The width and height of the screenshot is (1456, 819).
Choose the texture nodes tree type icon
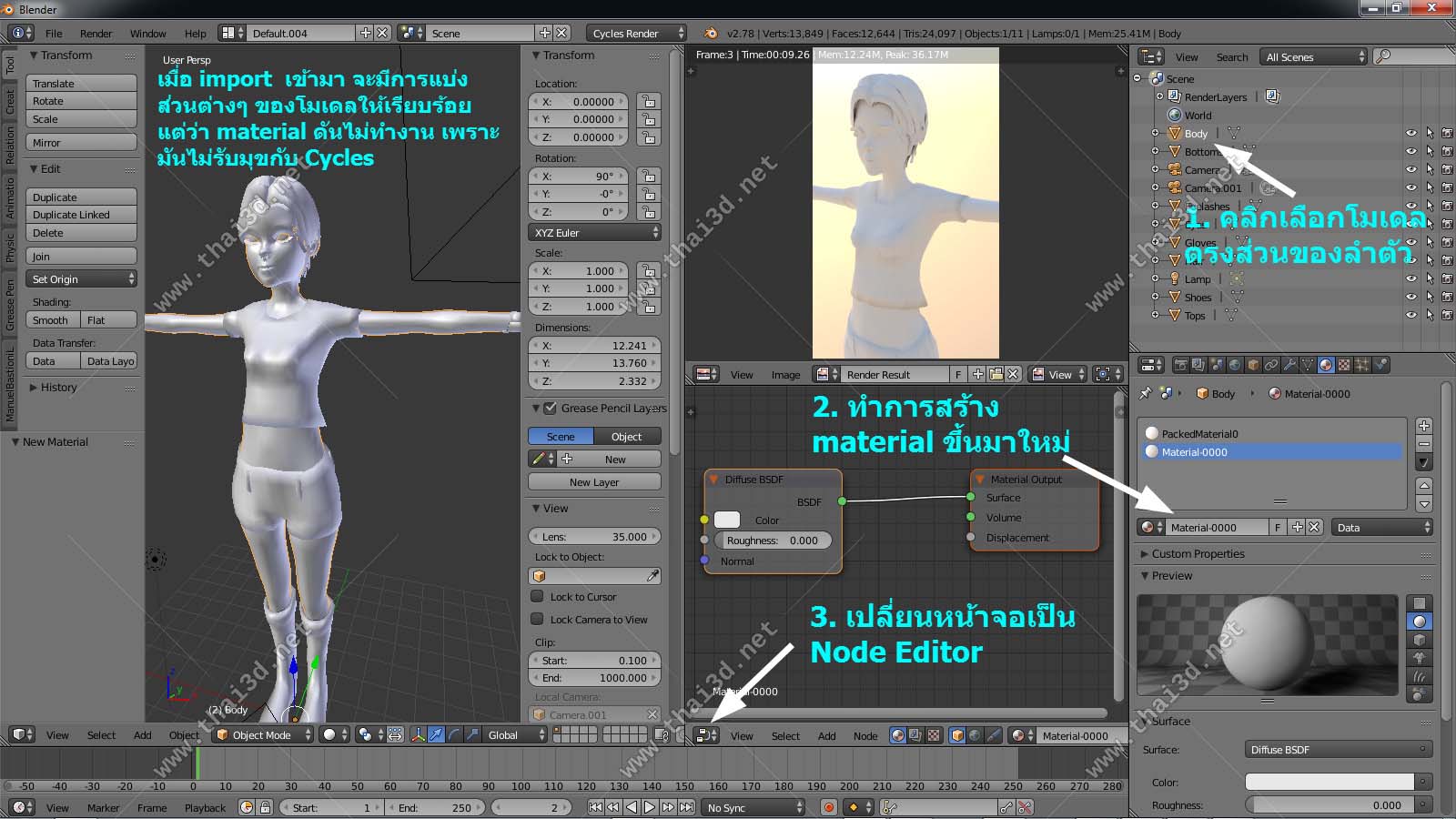(x=934, y=735)
